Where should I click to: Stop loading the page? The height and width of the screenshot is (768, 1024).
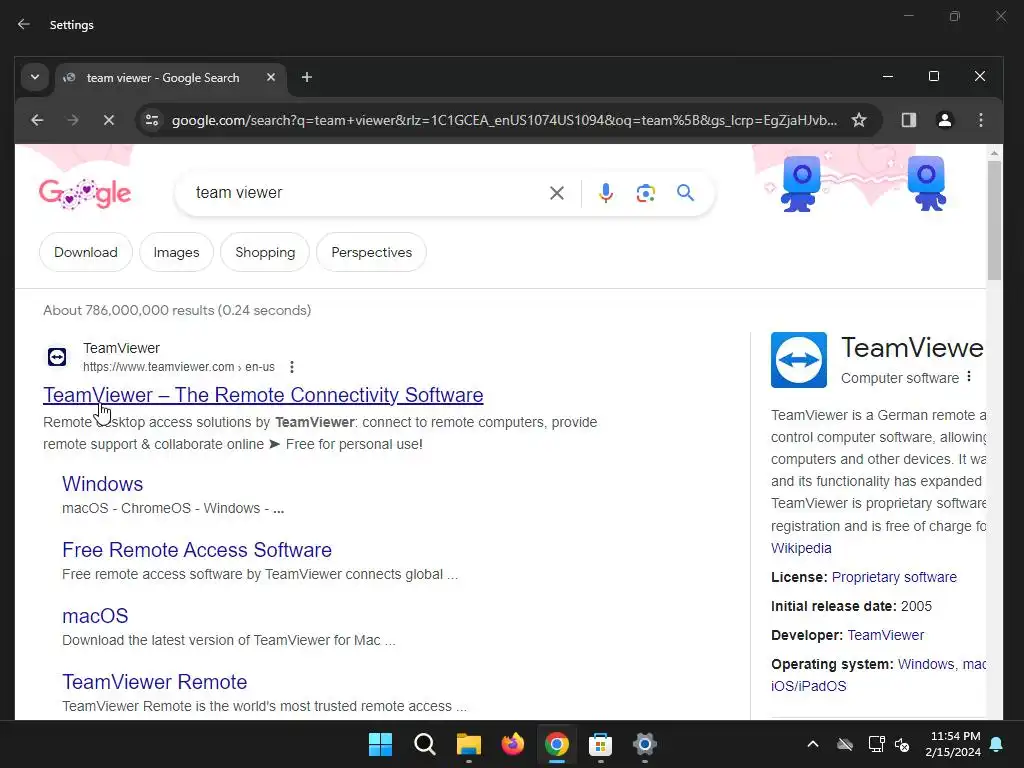(108, 120)
